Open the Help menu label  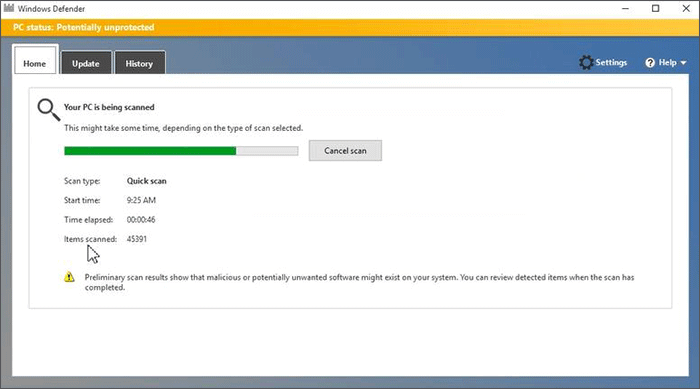click(x=667, y=63)
